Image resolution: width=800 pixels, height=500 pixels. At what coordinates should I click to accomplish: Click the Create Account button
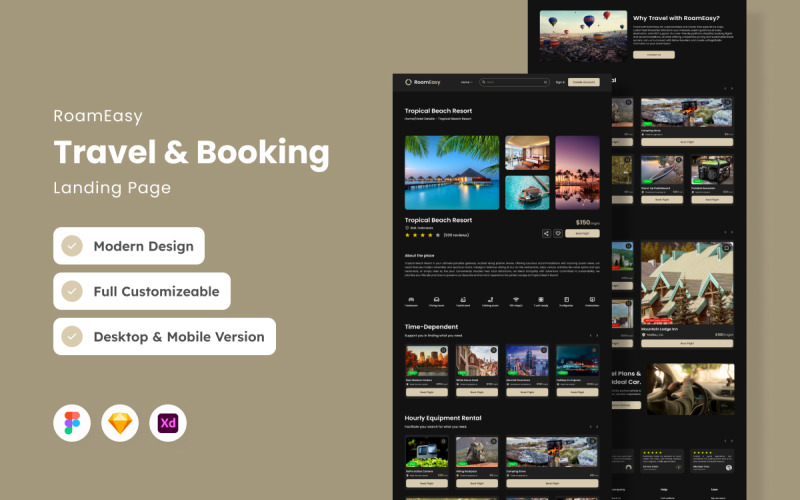click(x=584, y=82)
